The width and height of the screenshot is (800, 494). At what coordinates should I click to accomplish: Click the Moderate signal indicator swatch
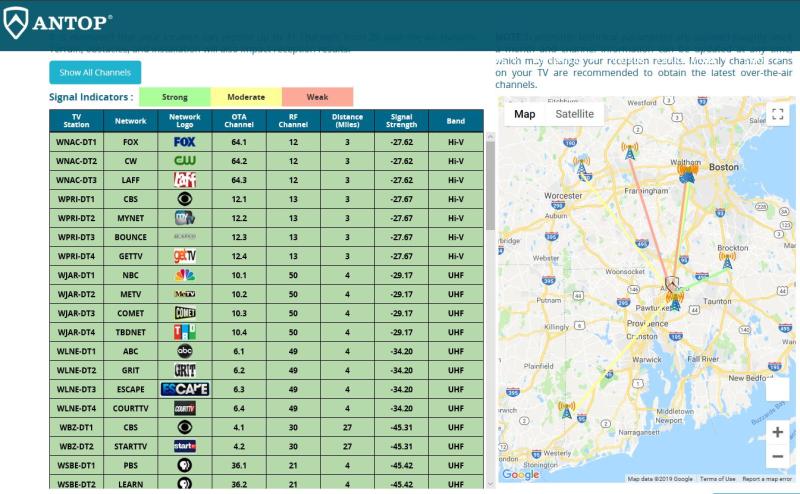click(x=246, y=97)
